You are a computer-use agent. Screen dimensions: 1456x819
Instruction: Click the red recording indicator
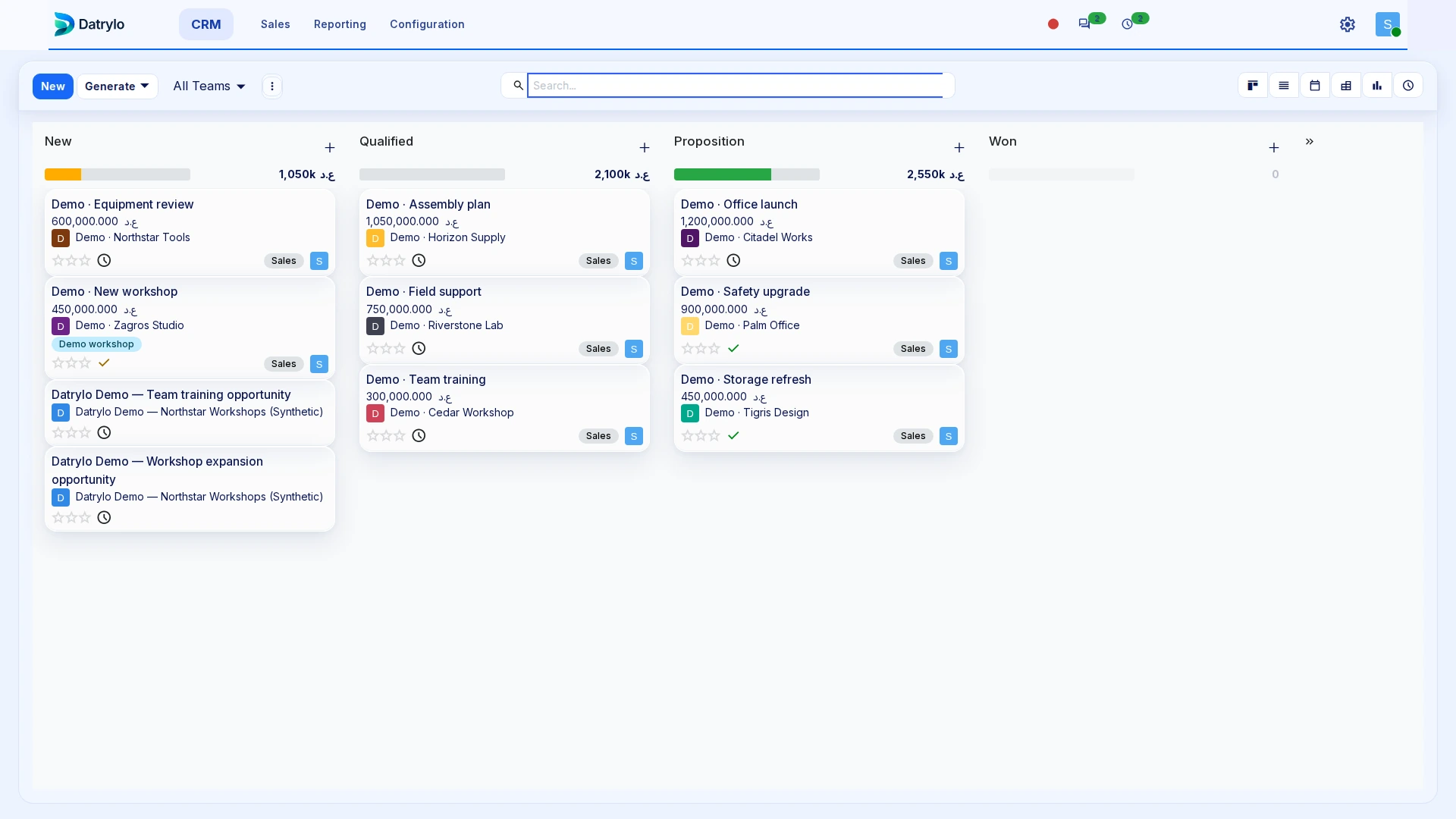coord(1053,24)
